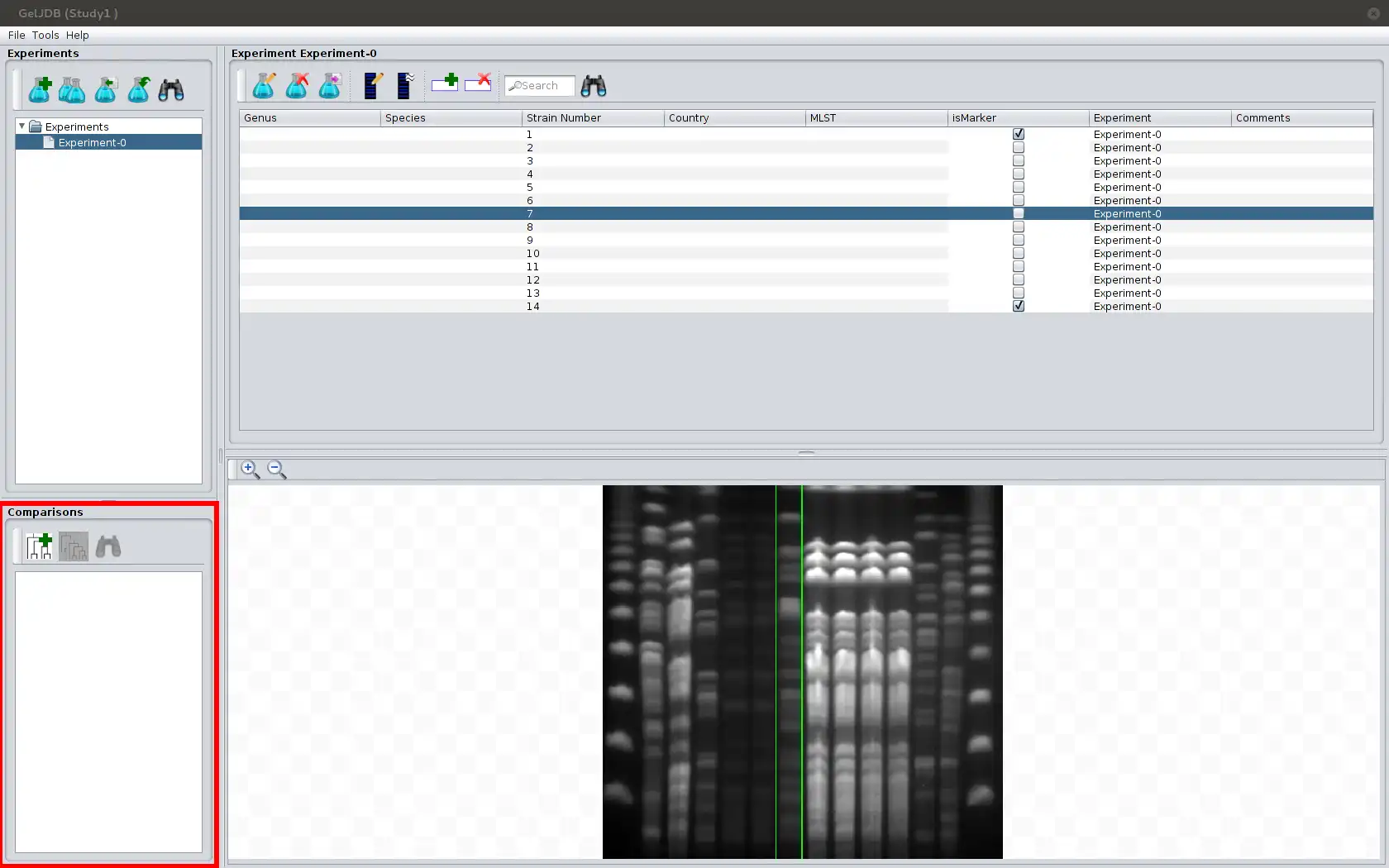
Task: Click Experiment-0 cell in strain 6 row
Action: [x=1160, y=200]
